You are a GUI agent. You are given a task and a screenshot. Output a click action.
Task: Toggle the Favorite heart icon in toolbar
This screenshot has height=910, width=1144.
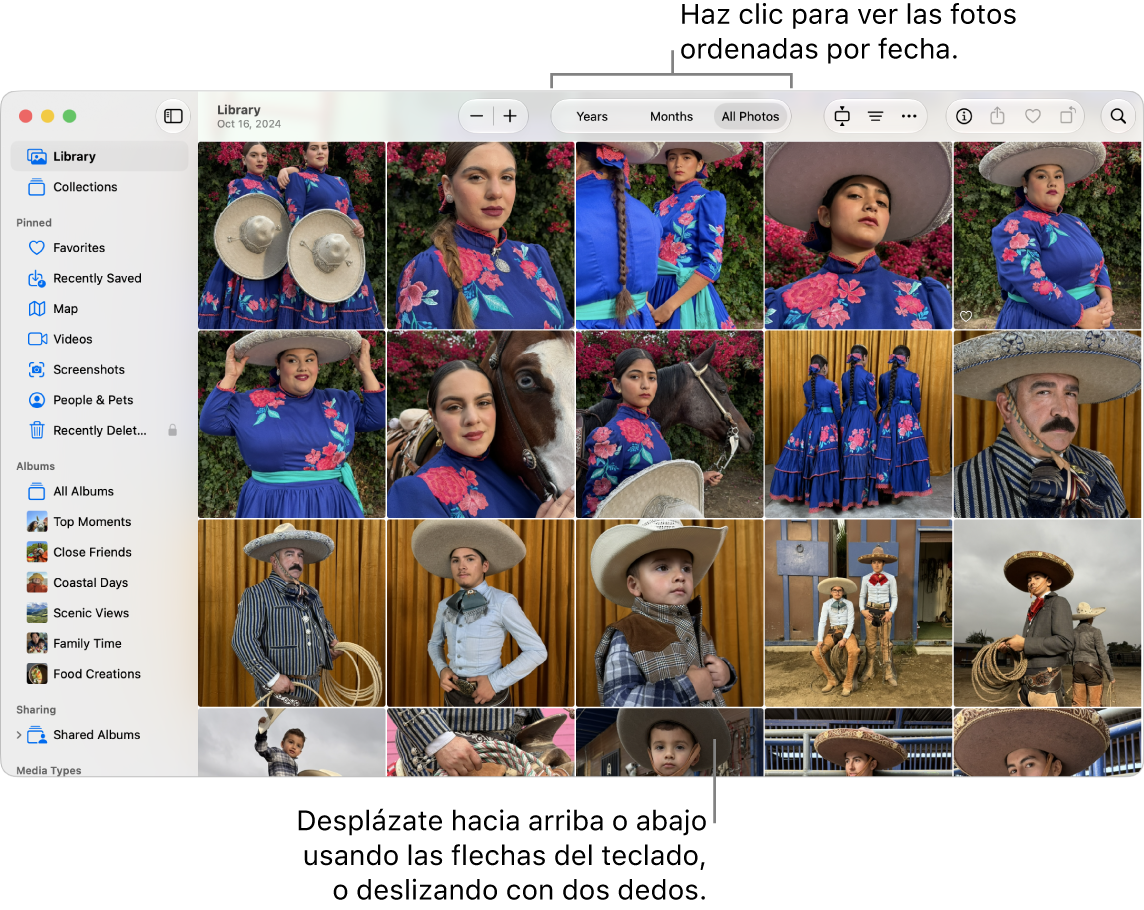click(1032, 116)
